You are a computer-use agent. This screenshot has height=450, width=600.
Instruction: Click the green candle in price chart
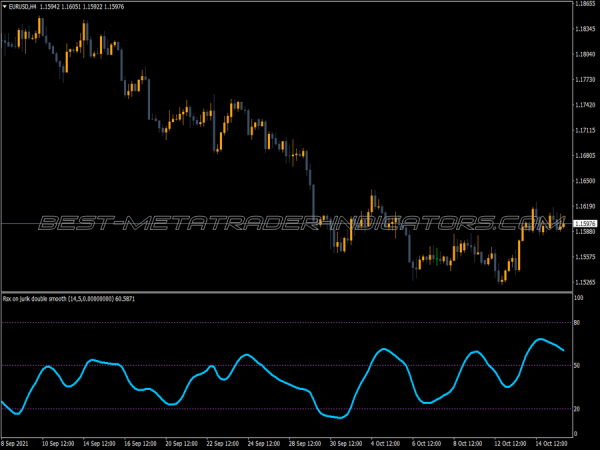pos(435,256)
